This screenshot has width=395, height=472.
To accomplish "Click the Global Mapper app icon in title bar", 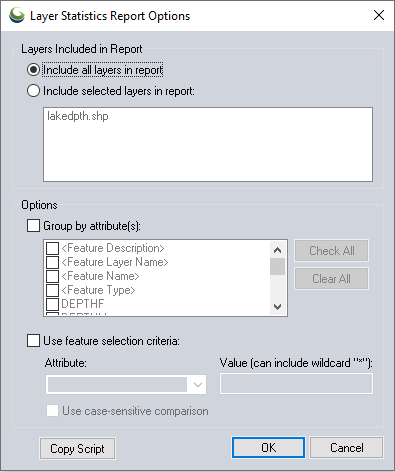I will tap(17, 15).
